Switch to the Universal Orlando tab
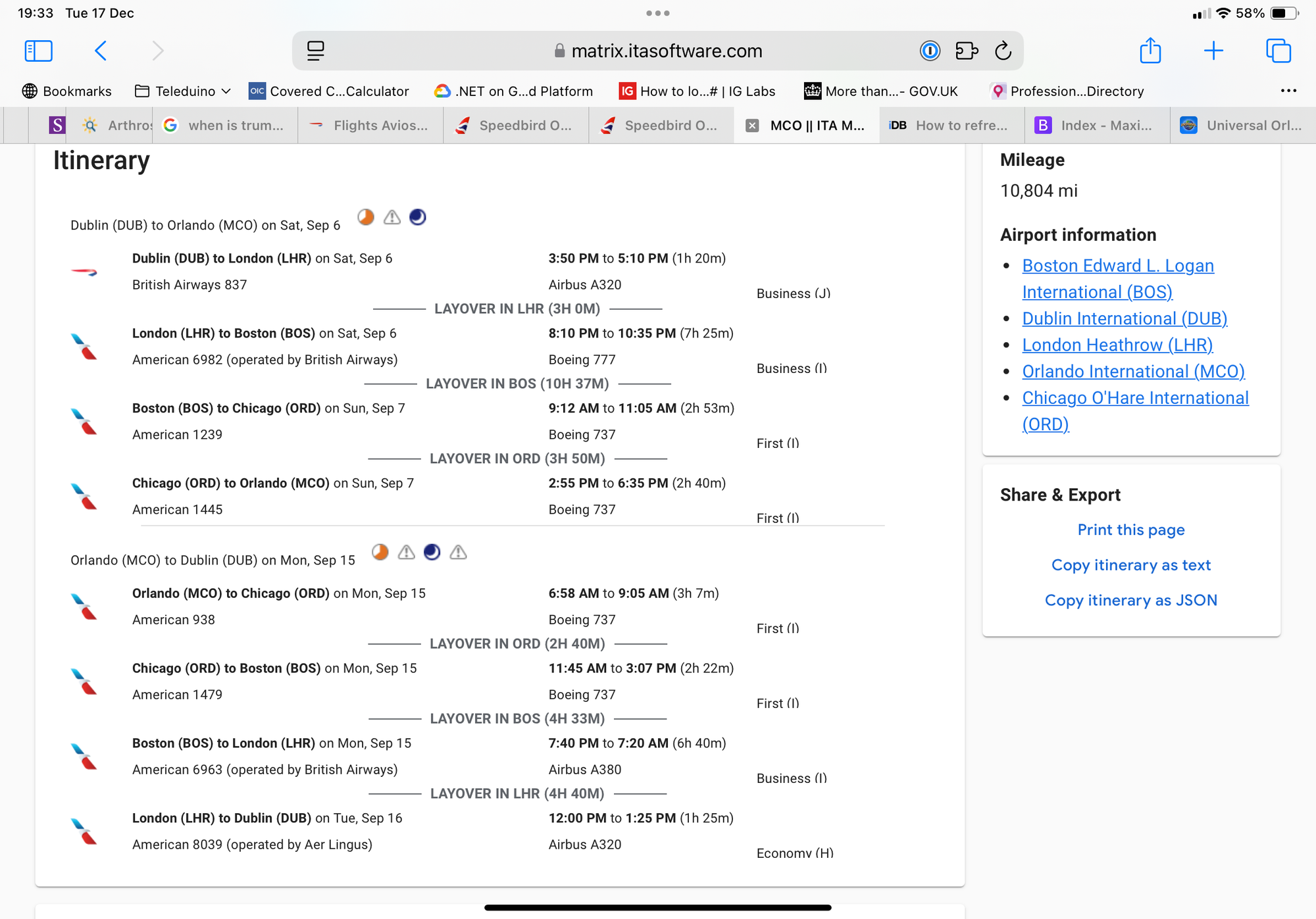Image resolution: width=1316 pixels, height=919 pixels. [1242, 126]
